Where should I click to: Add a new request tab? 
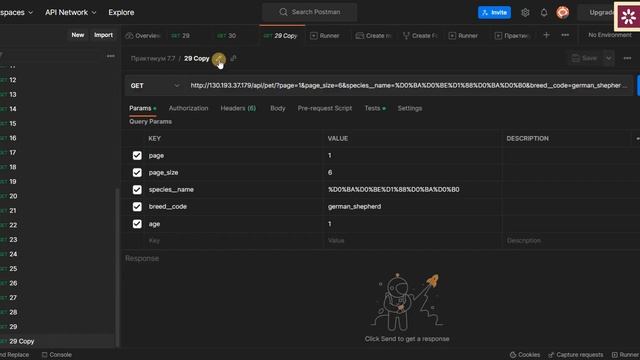[546, 36]
